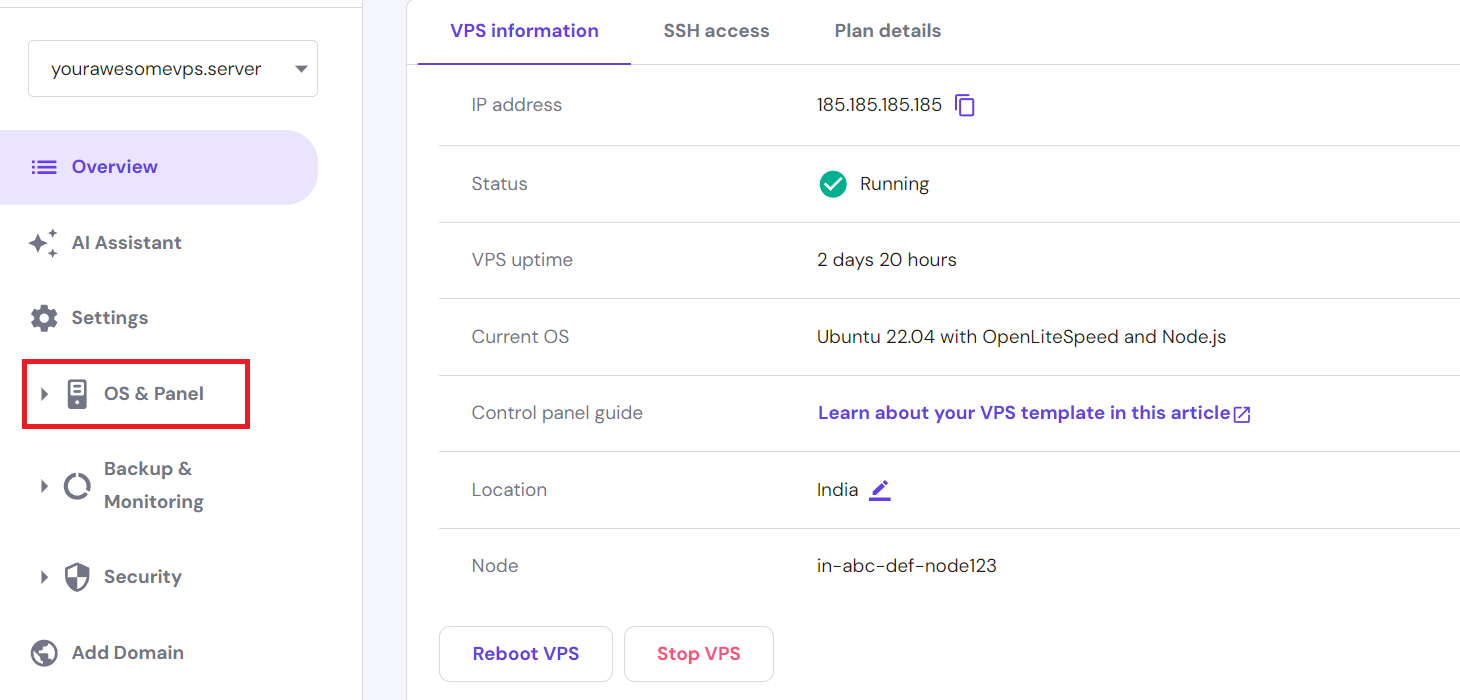This screenshot has height=700, width=1460.
Task: Click the green Running status checkmark
Action: coord(832,184)
